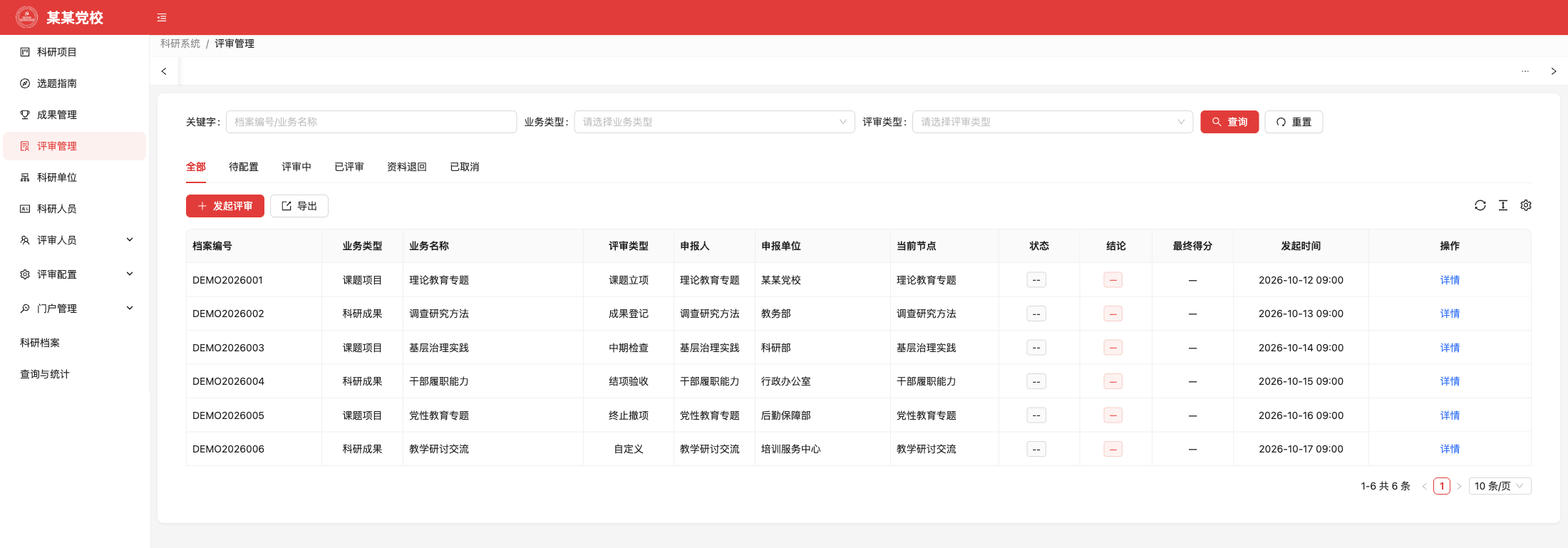Switch to the 评审中 tab

(x=296, y=167)
